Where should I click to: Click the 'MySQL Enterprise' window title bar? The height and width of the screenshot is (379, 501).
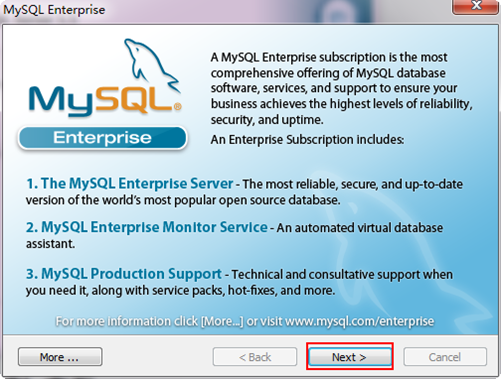pyautogui.click(x=227, y=9)
